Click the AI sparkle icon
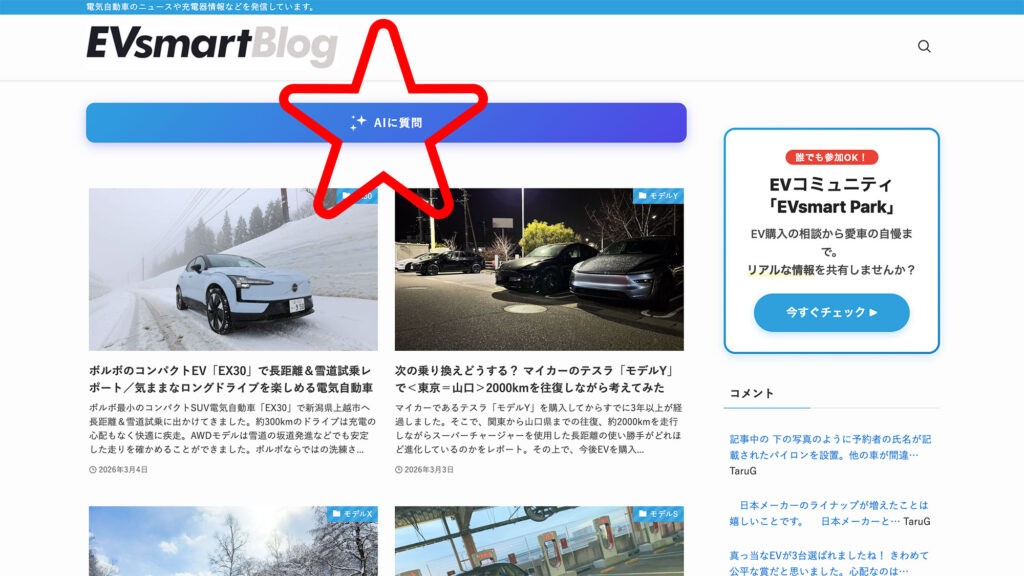The height and width of the screenshot is (576, 1024). (x=358, y=123)
